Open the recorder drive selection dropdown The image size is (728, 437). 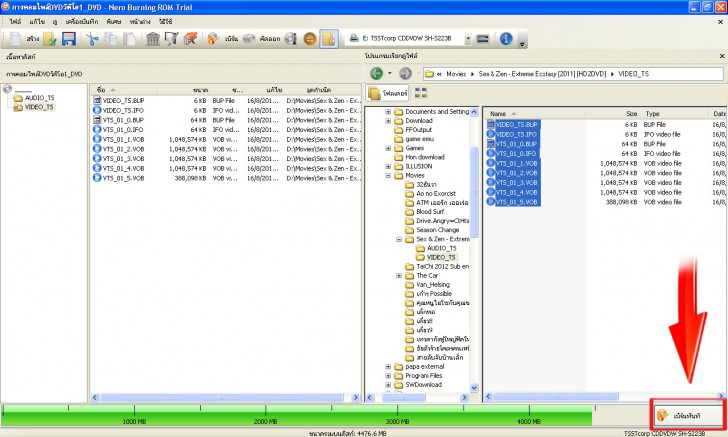[x=466, y=39]
